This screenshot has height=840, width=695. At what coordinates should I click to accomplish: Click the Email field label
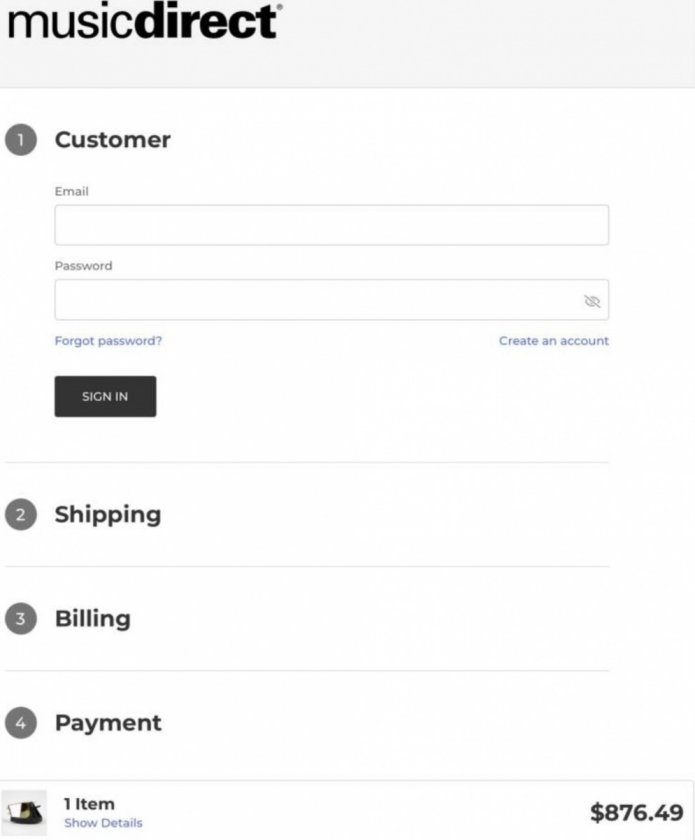pos(71,191)
